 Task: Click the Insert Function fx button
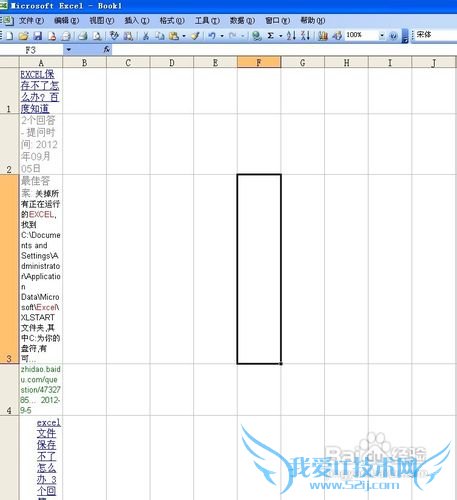pos(107,50)
